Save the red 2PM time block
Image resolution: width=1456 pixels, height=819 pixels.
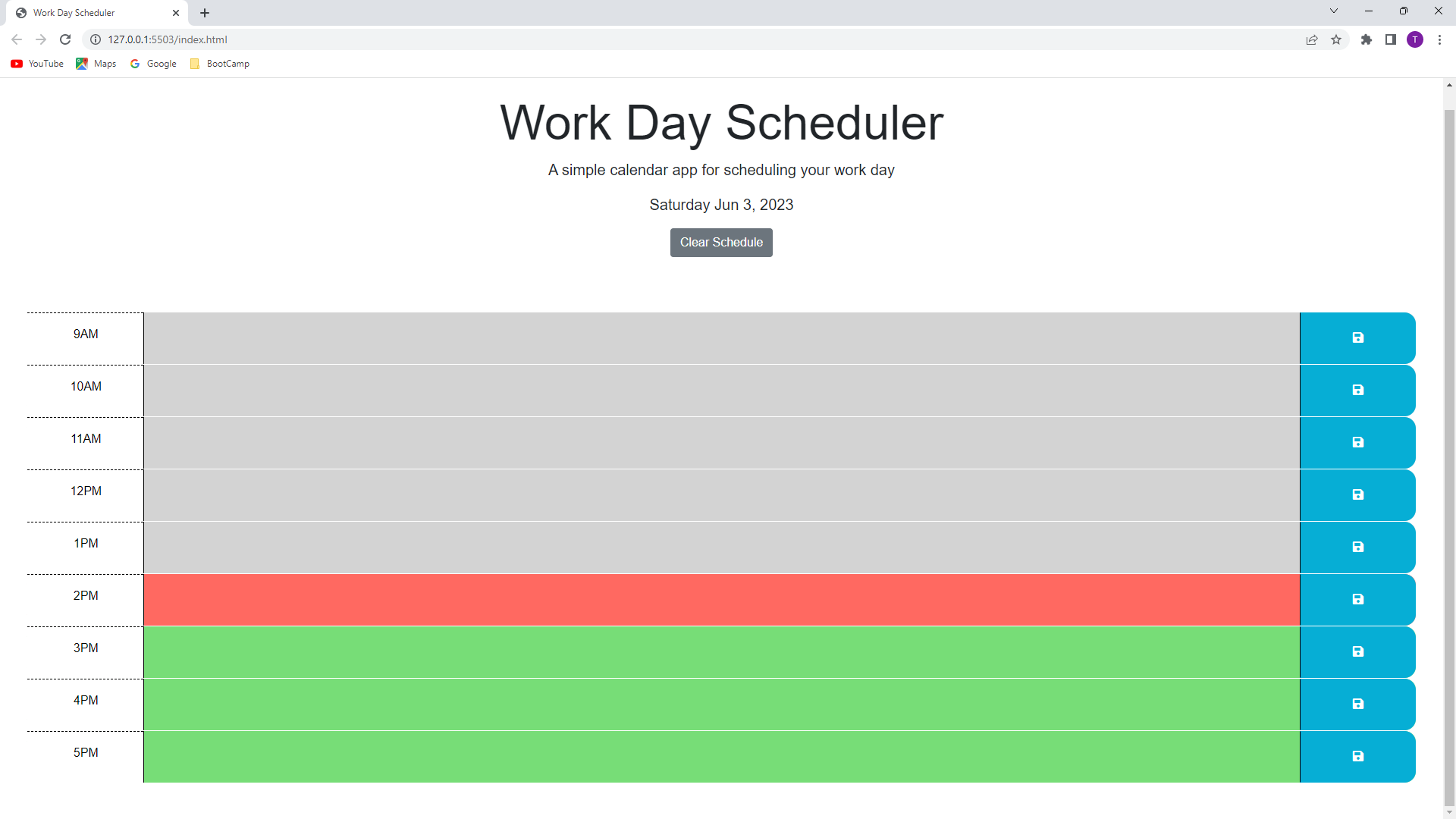pyautogui.click(x=1357, y=599)
